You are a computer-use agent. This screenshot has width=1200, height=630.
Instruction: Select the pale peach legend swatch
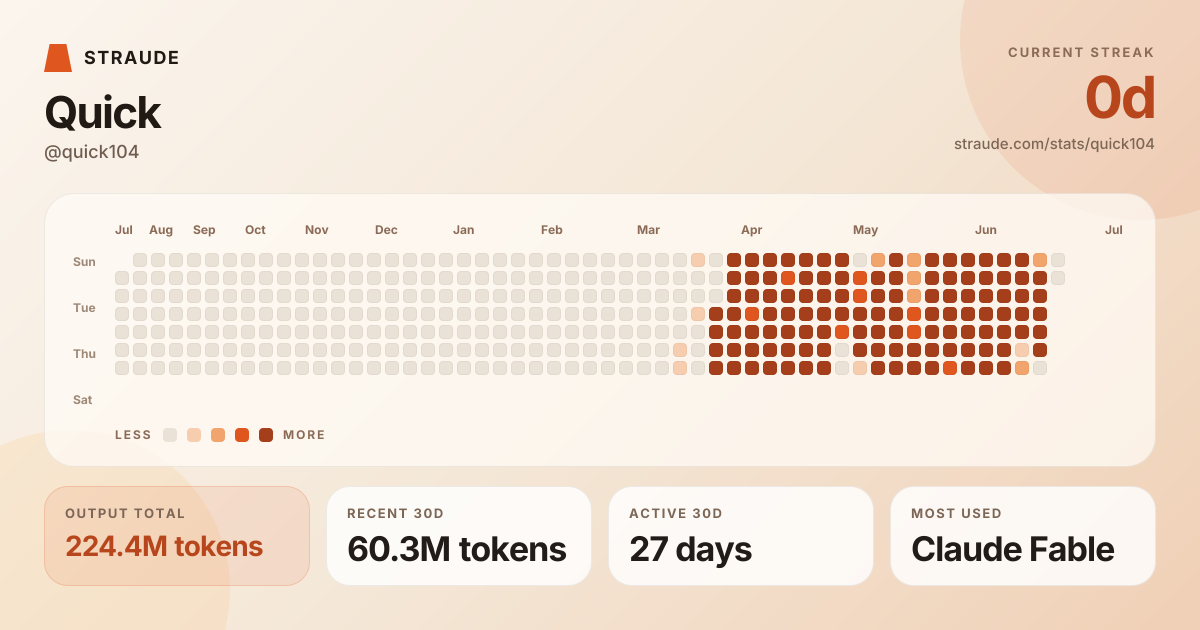point(194,435)
